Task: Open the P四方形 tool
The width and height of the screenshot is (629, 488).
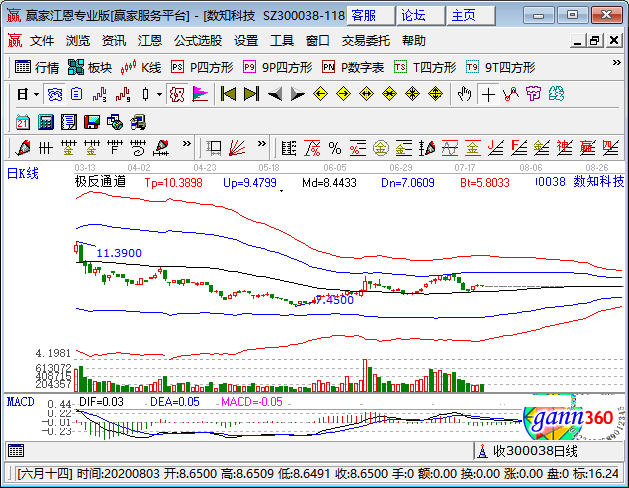Action: 202,67
